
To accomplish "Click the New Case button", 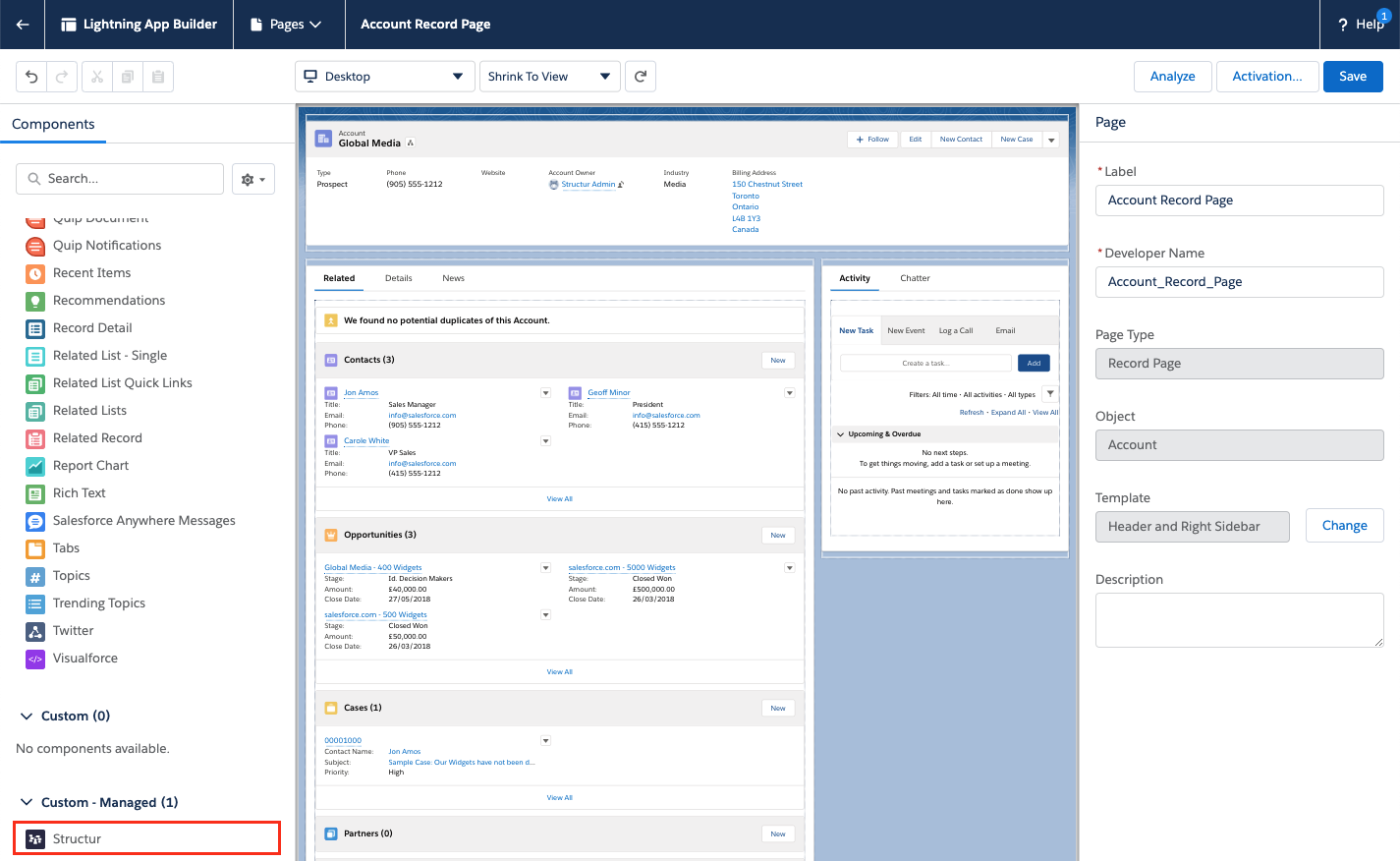I will [x=1017, y=140].
